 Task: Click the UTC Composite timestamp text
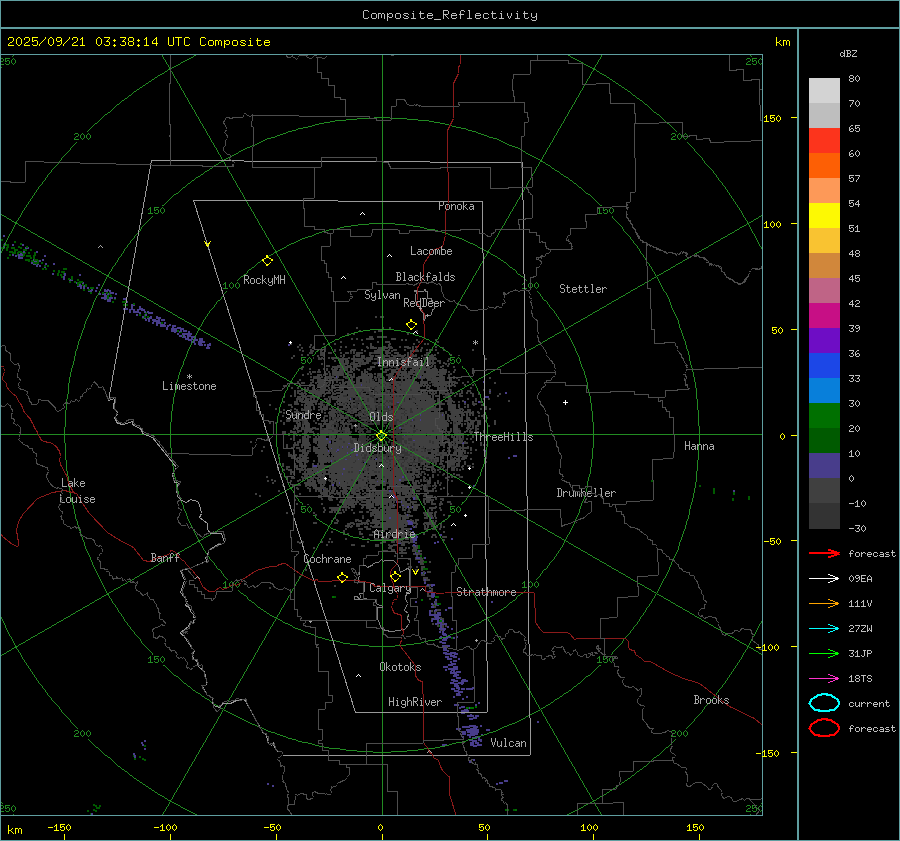(139, 42)
